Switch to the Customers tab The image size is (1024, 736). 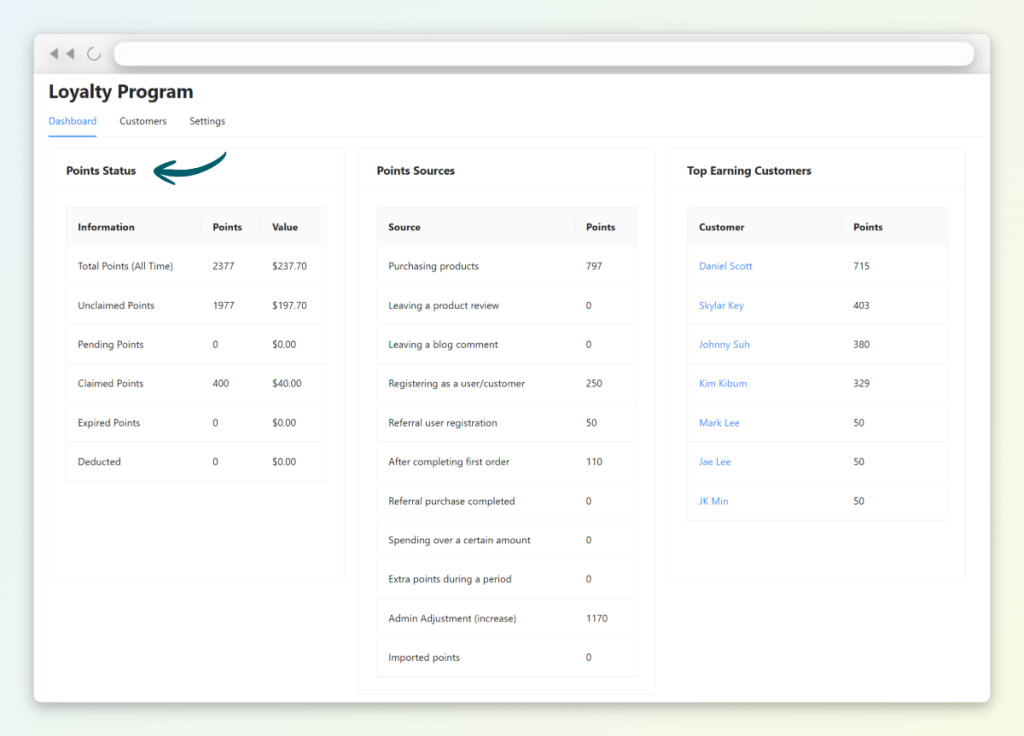(142, 121)
